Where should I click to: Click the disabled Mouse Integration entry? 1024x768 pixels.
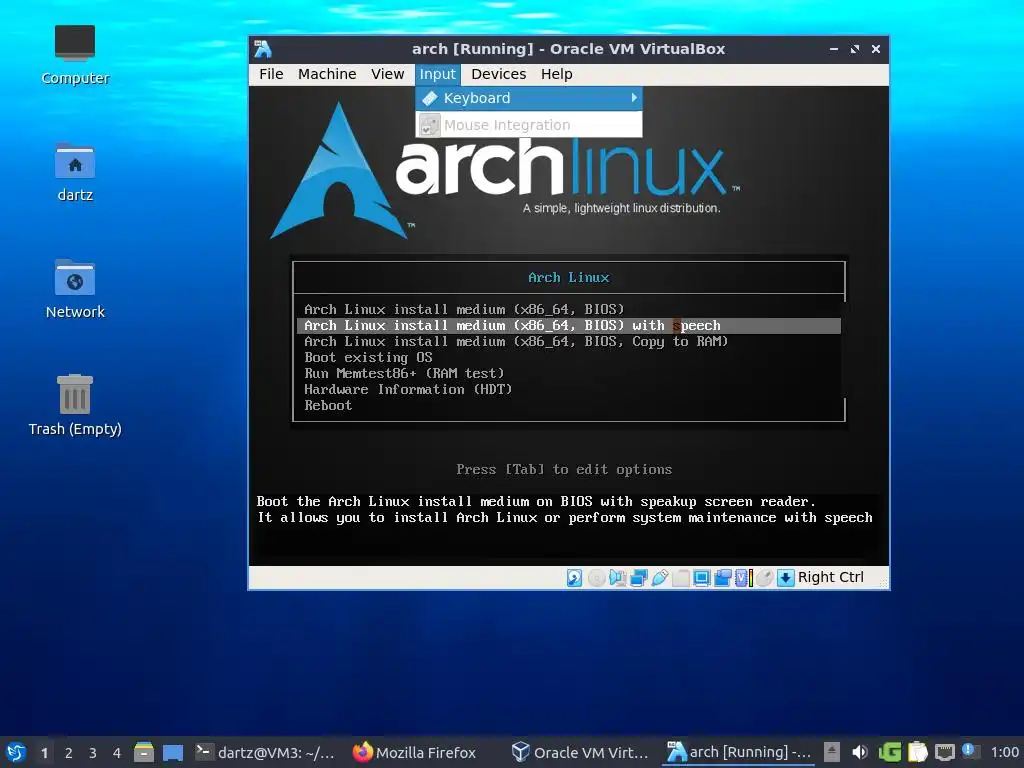pos(529,125)
